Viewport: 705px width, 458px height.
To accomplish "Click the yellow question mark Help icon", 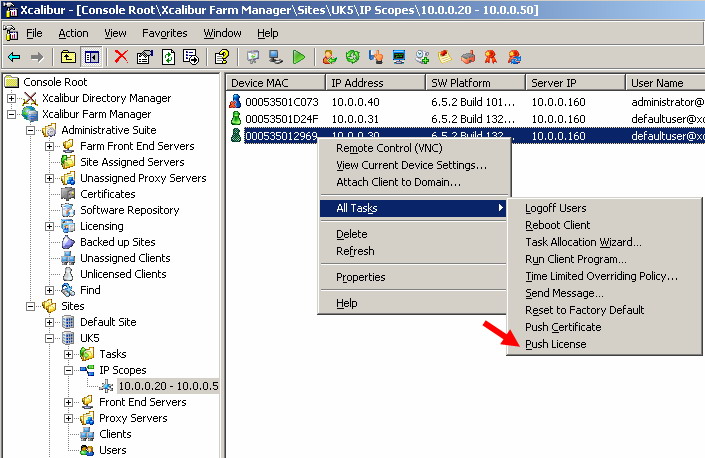I will pyautogui.click(x=222, y=57).
